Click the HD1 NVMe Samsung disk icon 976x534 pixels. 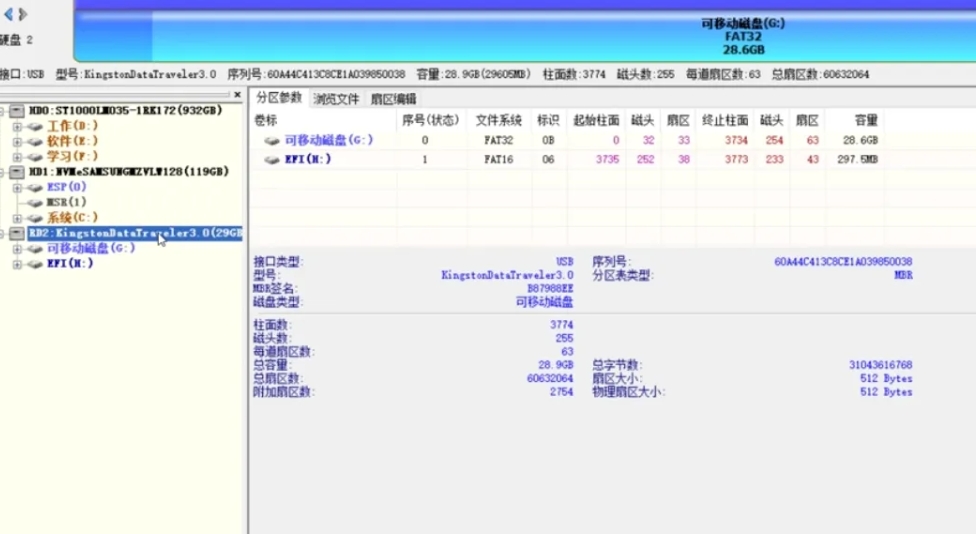[x=18, y=171]
